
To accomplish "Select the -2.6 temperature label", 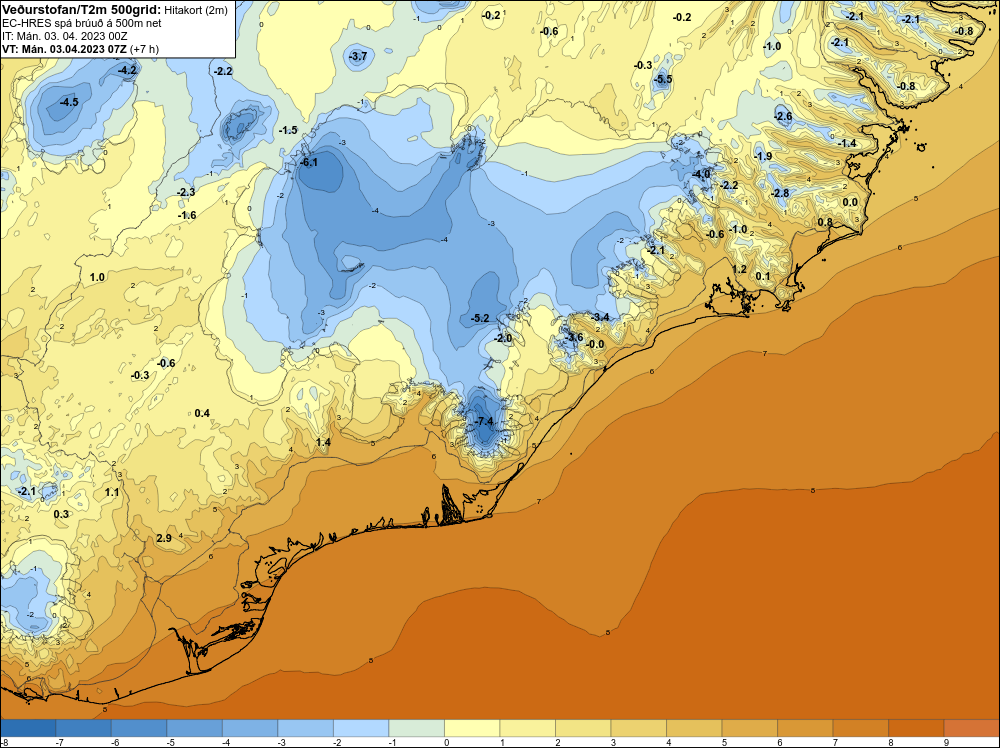I will [x=783, y=116].
